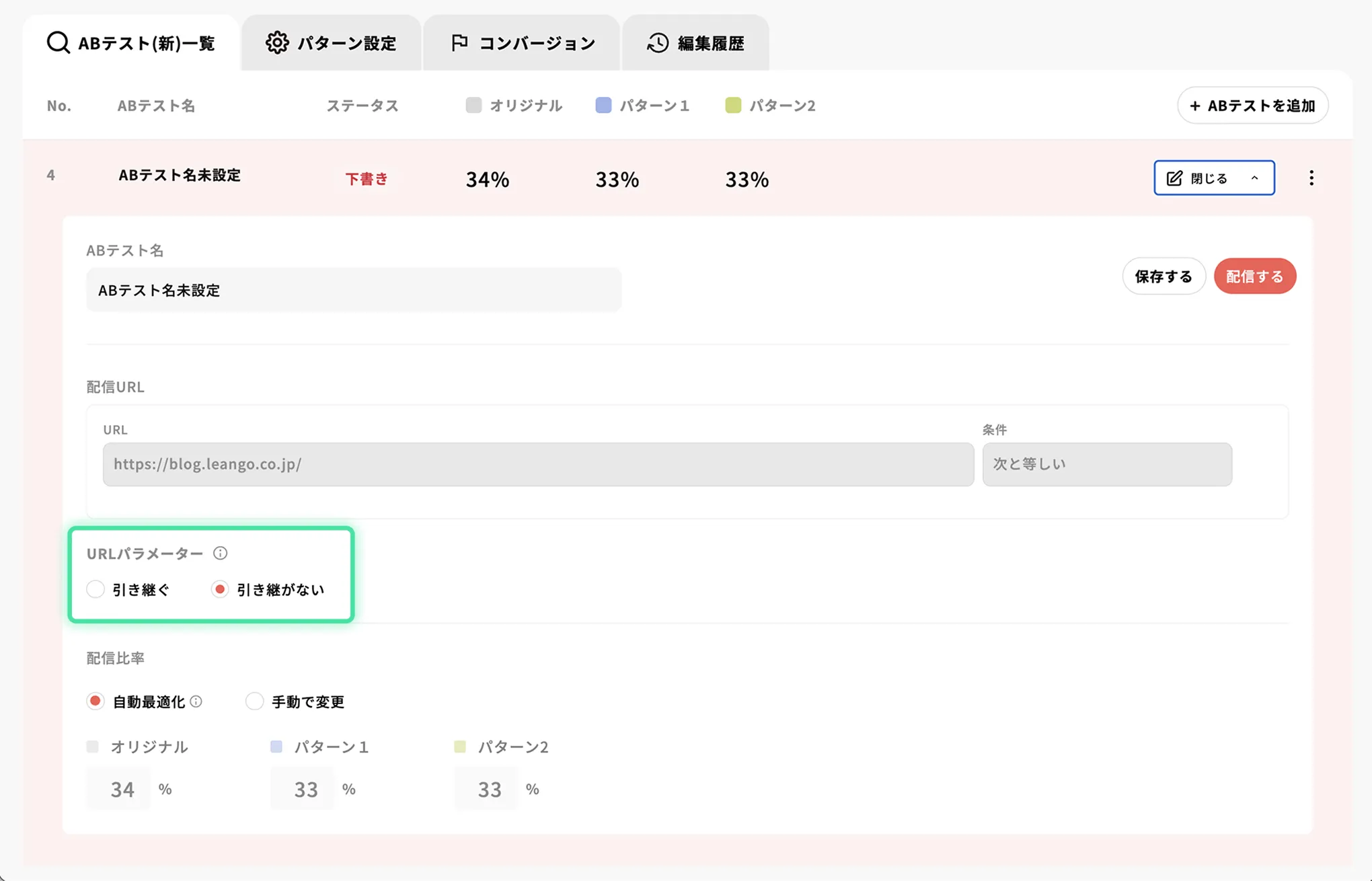Click the info icon beside URLパラメーター
Image resolution: width=1372 pixels, height=881 pixels.
pyautogui.click(x=220, y=553)
